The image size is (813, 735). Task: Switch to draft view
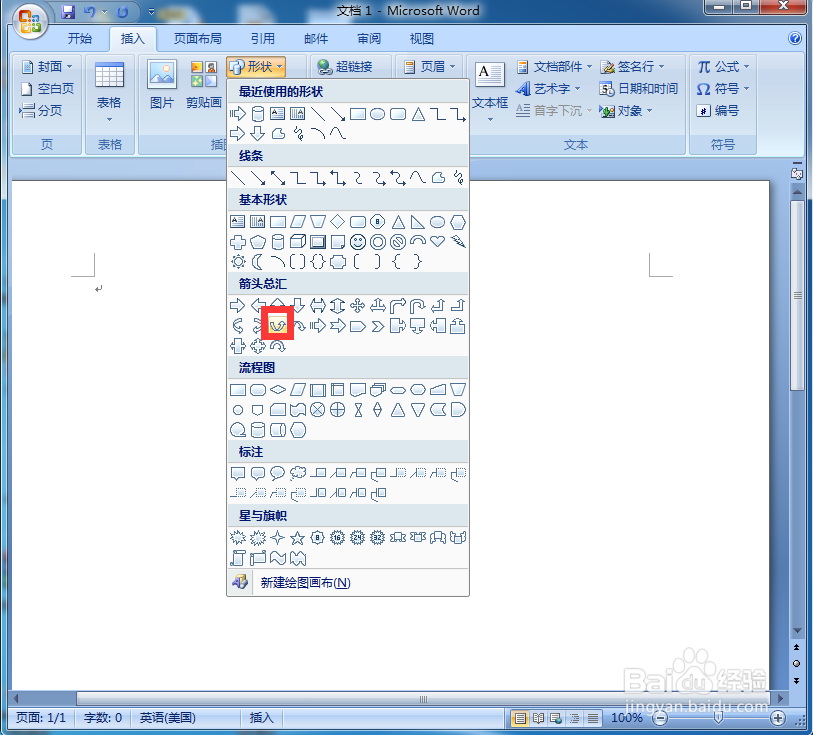tap(593, 718)
